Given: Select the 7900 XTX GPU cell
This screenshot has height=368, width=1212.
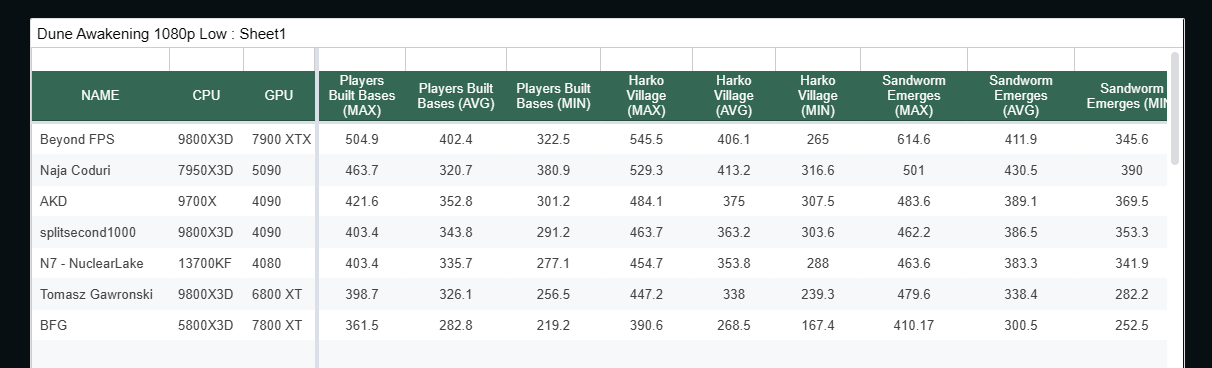Looking at the screenshot, I should pos(281,139).
